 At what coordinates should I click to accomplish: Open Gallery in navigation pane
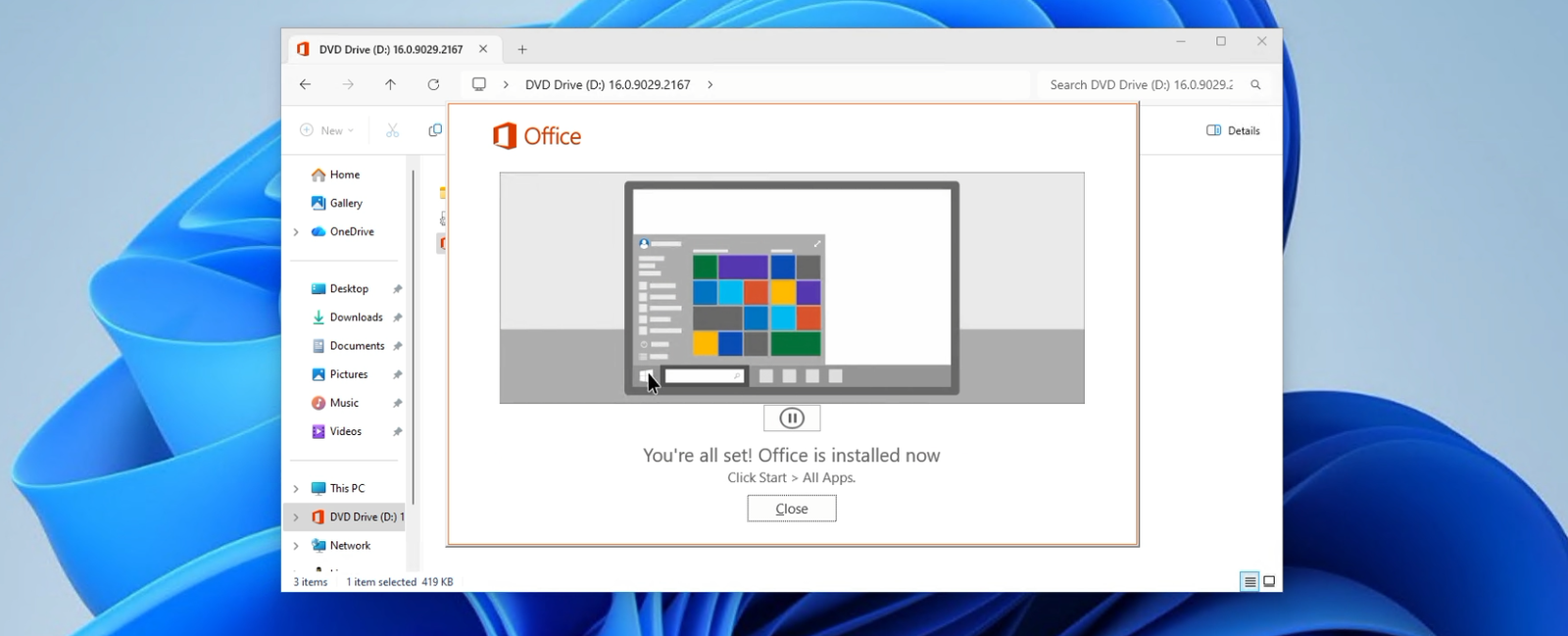pyautogui.click(x=346, y=203)
